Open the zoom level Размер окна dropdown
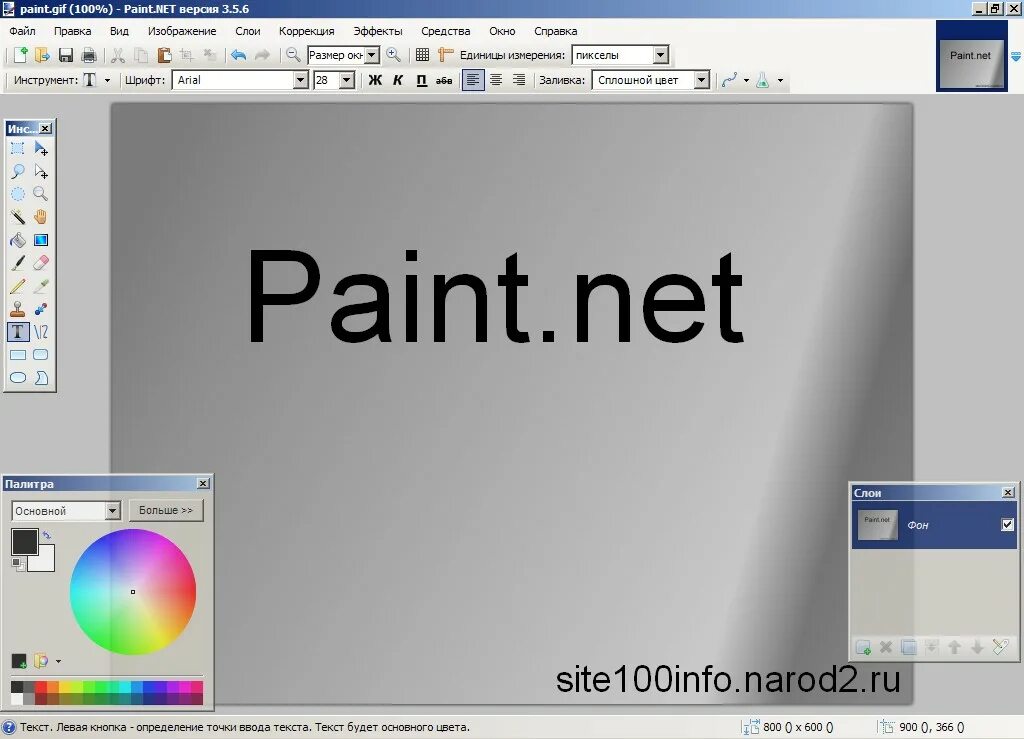 click(x=372, y=55)
